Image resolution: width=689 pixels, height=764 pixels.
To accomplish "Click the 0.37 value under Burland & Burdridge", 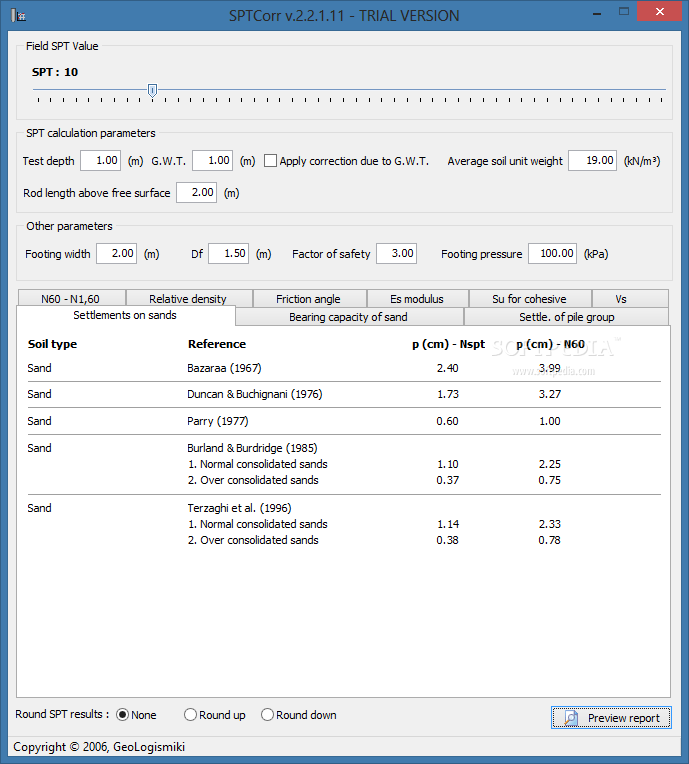I will tap(447, 480).
